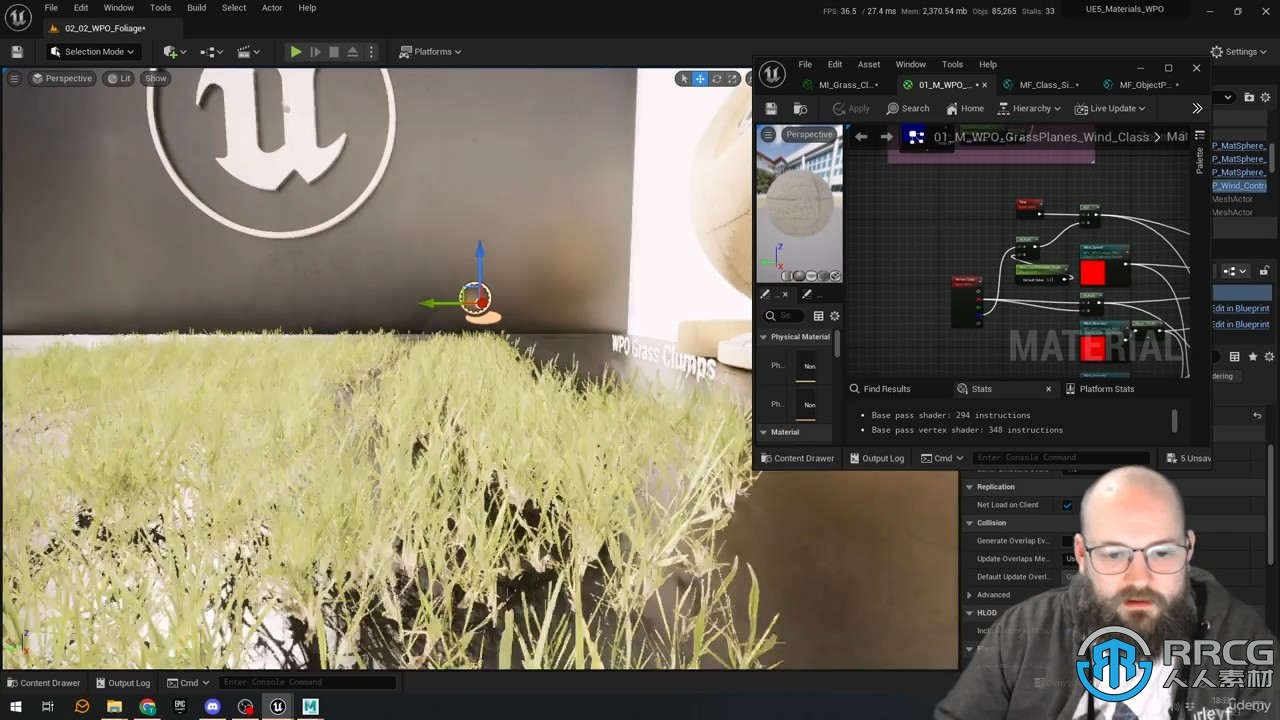
Task: Open Settings dropdown in main editor
Action: pos(1240,52)
